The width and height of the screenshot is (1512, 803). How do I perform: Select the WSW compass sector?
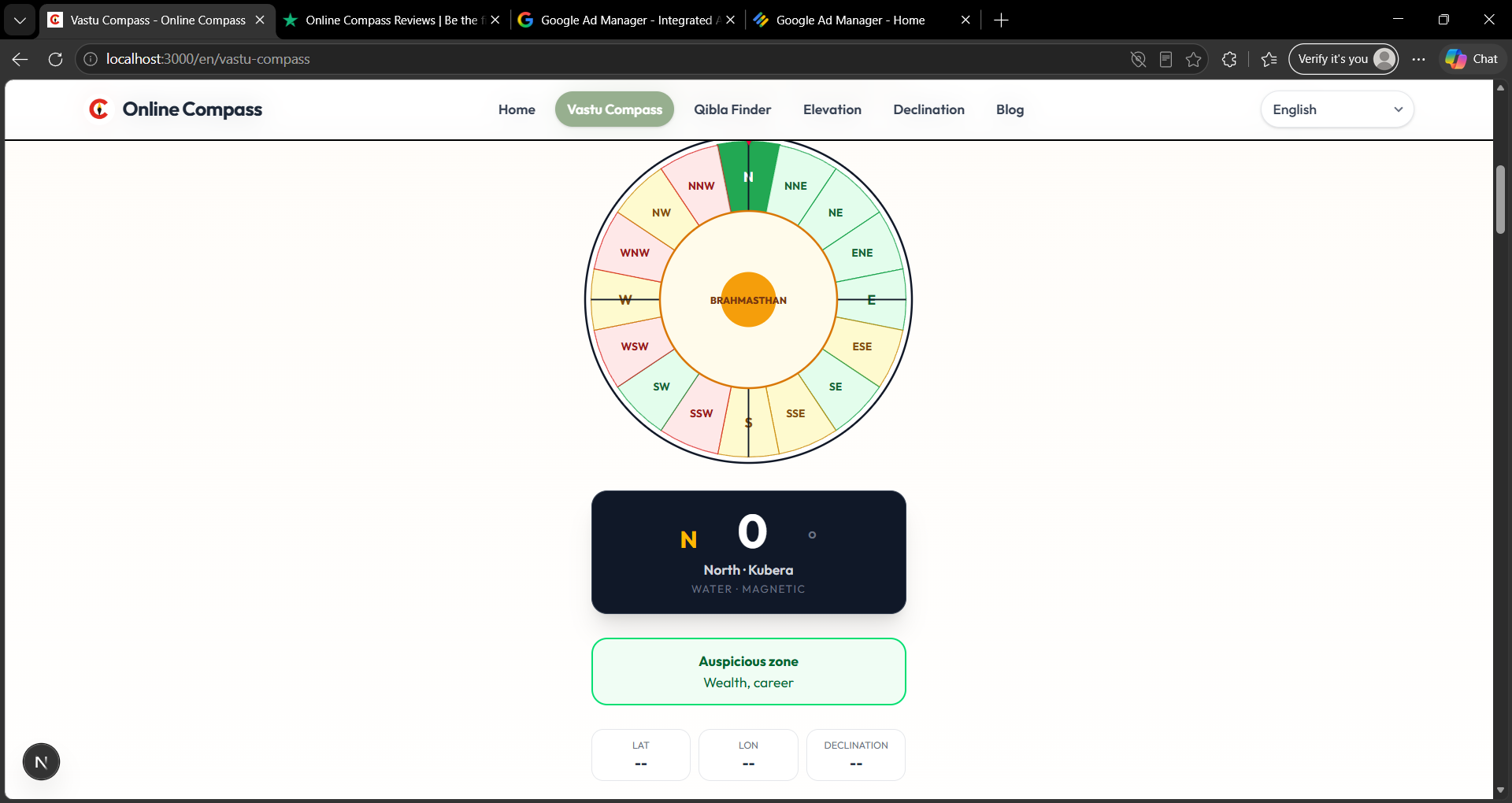tap(635, 346)
